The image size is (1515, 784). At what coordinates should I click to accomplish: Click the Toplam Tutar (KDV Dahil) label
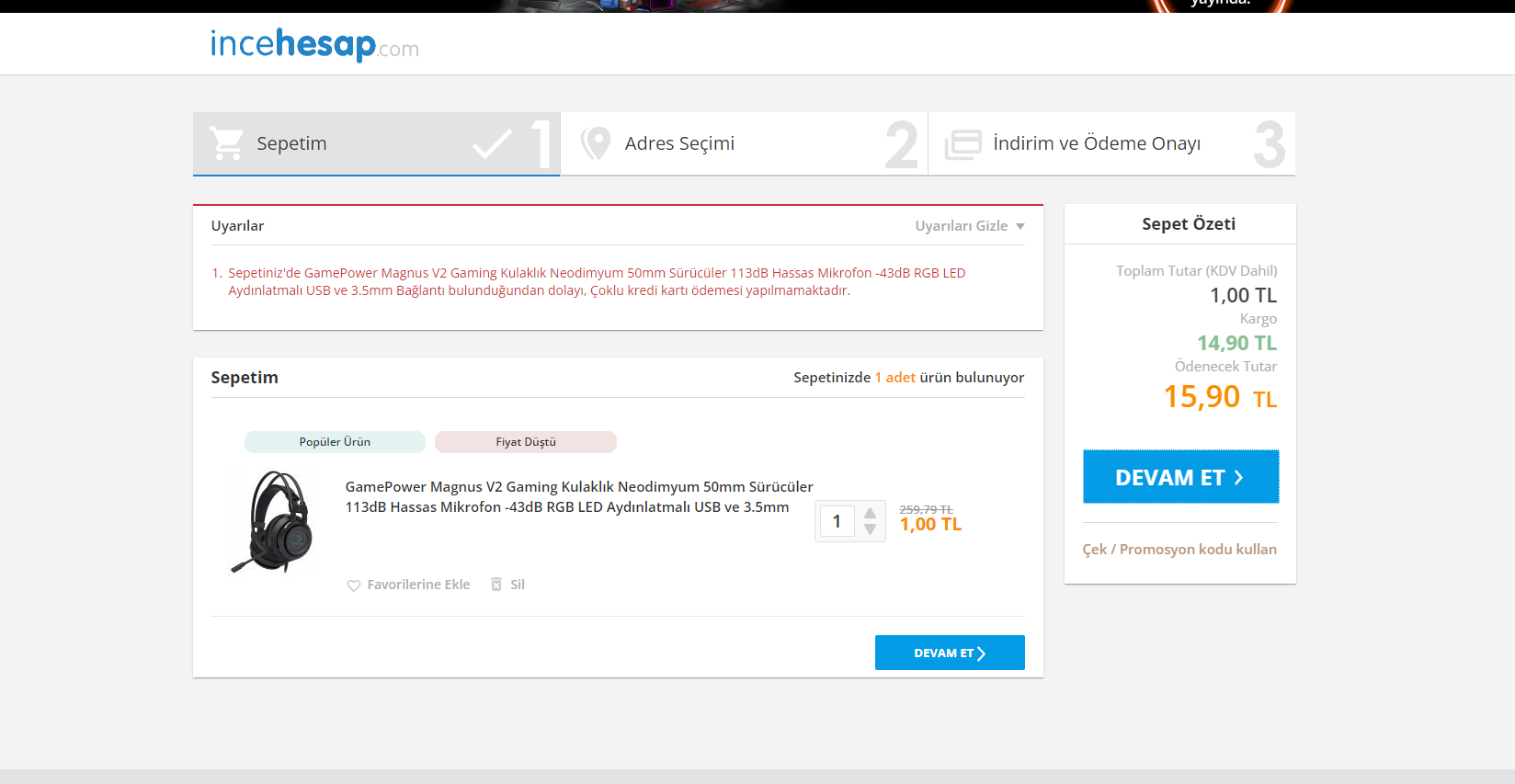tap(1197, 271)
